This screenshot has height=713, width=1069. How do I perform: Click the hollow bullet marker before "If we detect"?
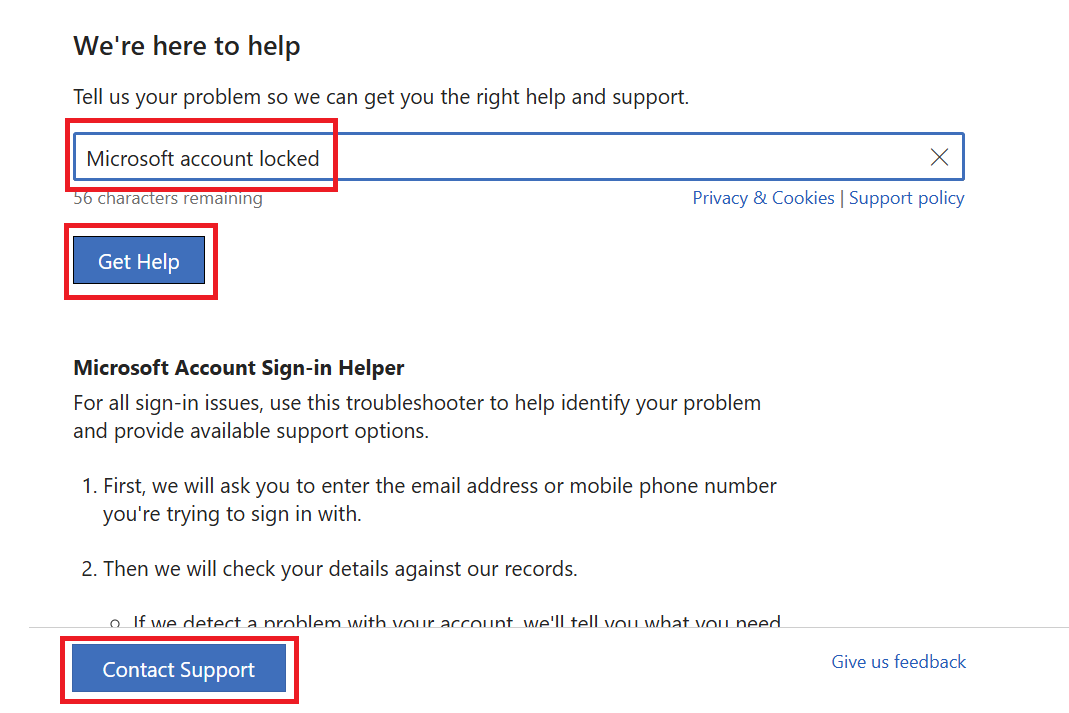point(115,623)
